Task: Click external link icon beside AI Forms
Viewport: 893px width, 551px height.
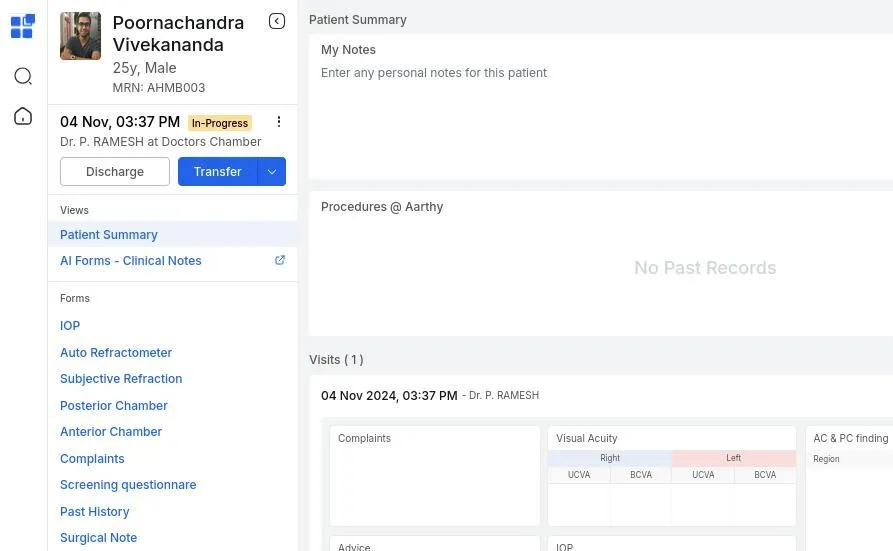Action: point(280,260)
